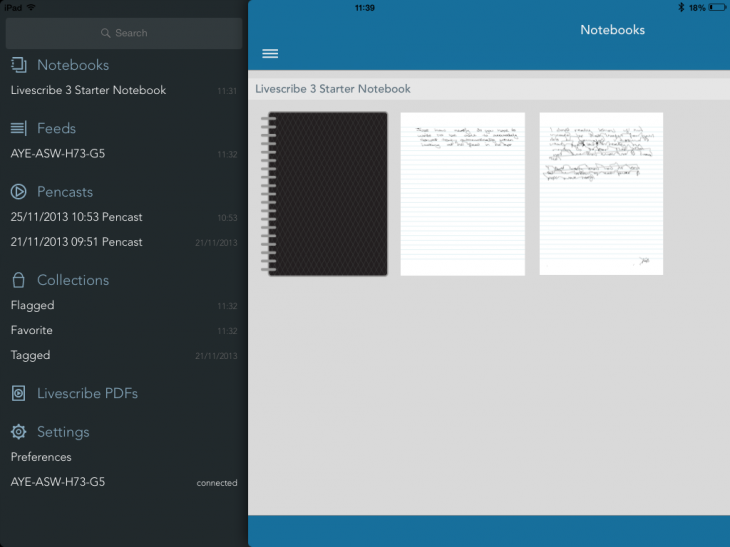The image size is (730, 547).
Task: Open the black notebook cover thumbnail
Action: point(324,194)
